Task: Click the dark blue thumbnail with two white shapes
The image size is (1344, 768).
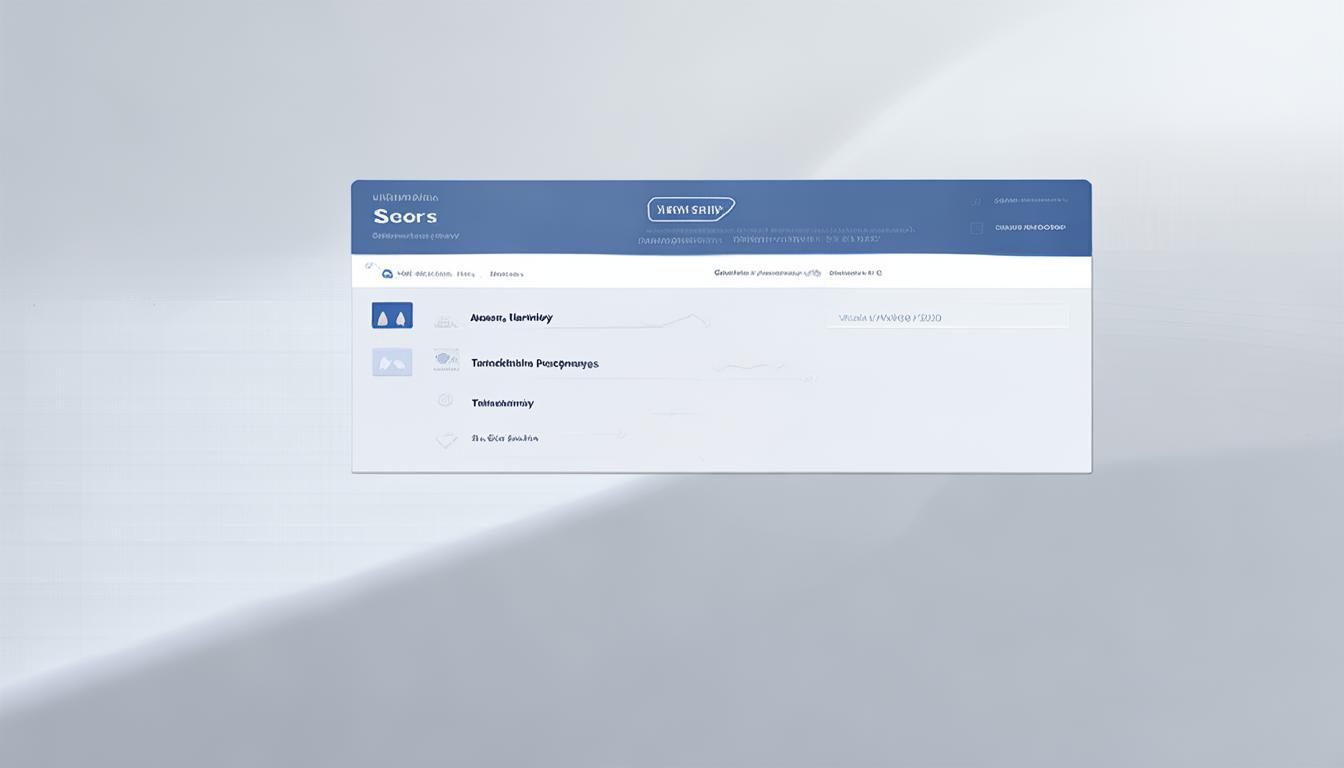Action: click(x=392, y=316)
